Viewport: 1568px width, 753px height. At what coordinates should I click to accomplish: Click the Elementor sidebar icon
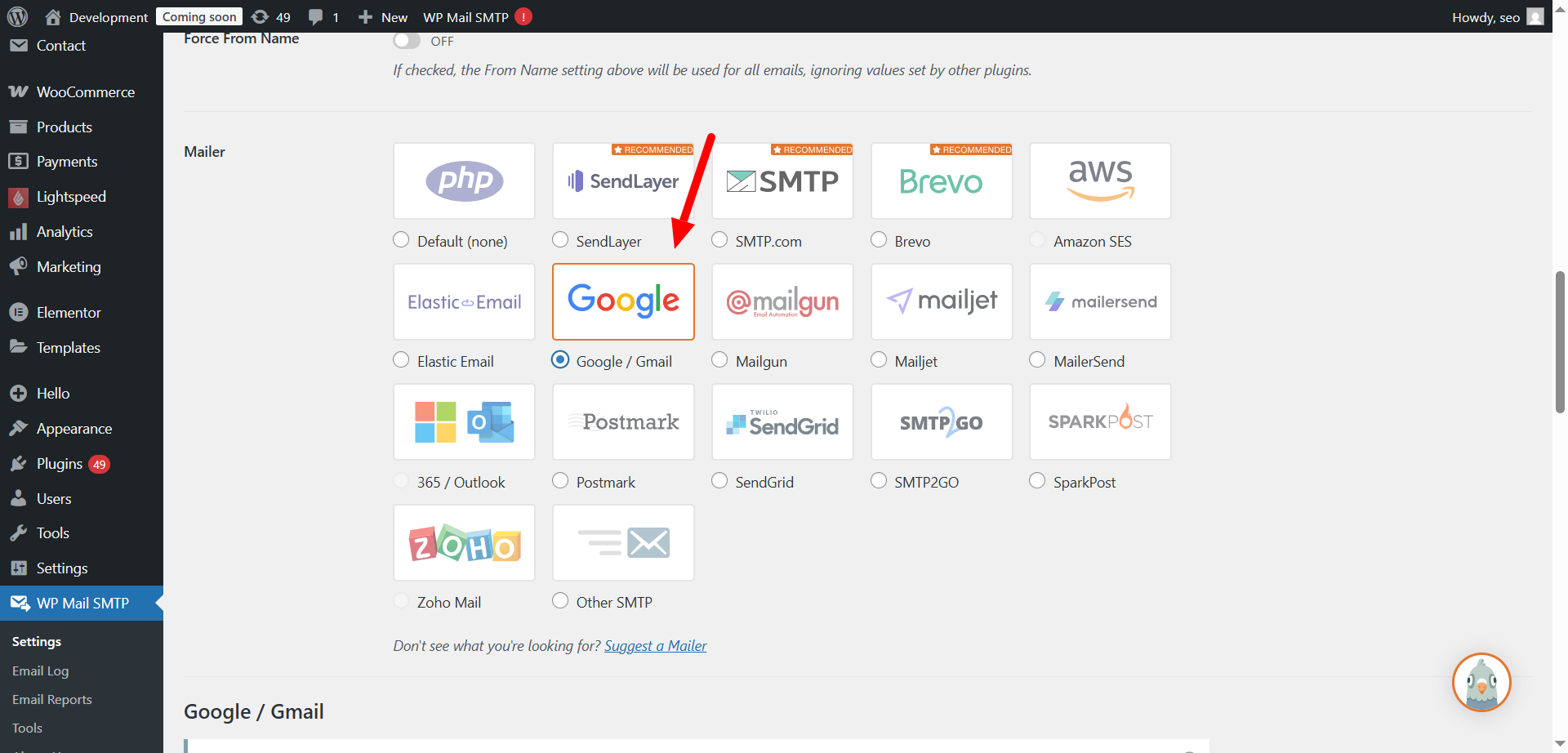(x=18, y=312)
